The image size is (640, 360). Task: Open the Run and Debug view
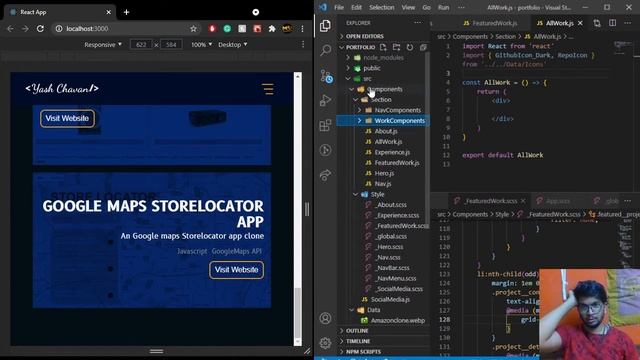(x=325, y=100)
